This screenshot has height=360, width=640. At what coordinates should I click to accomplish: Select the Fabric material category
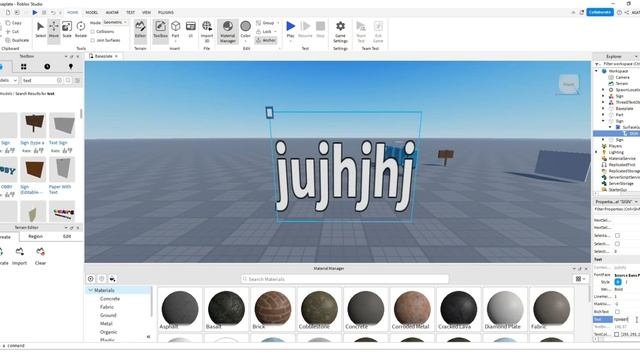[x=107, y=307]
